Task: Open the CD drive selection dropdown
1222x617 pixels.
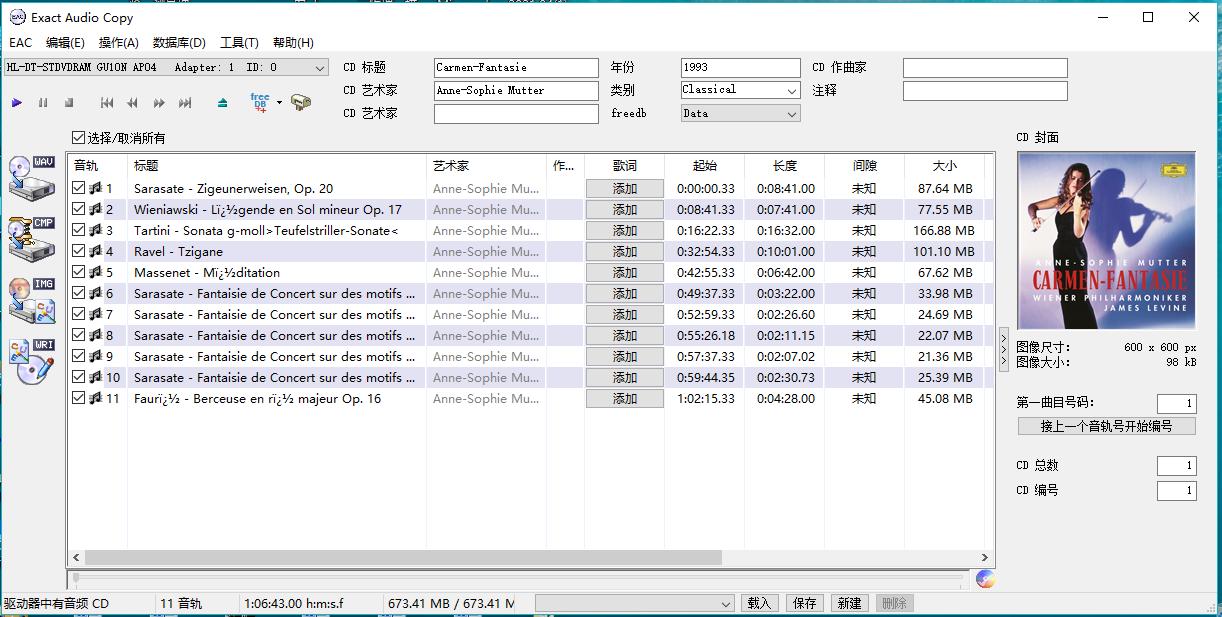Action: [165, 67]
